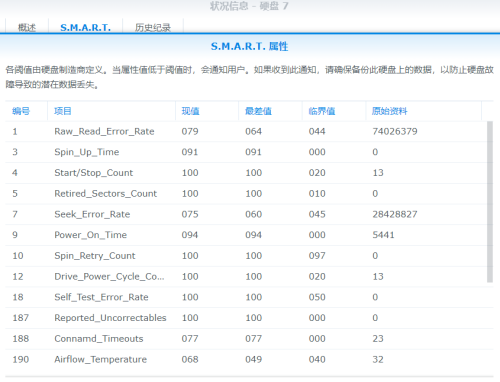Click current value 079 of Raw_Read_Error_Rate
500x382 pixels.
[190, 131]
